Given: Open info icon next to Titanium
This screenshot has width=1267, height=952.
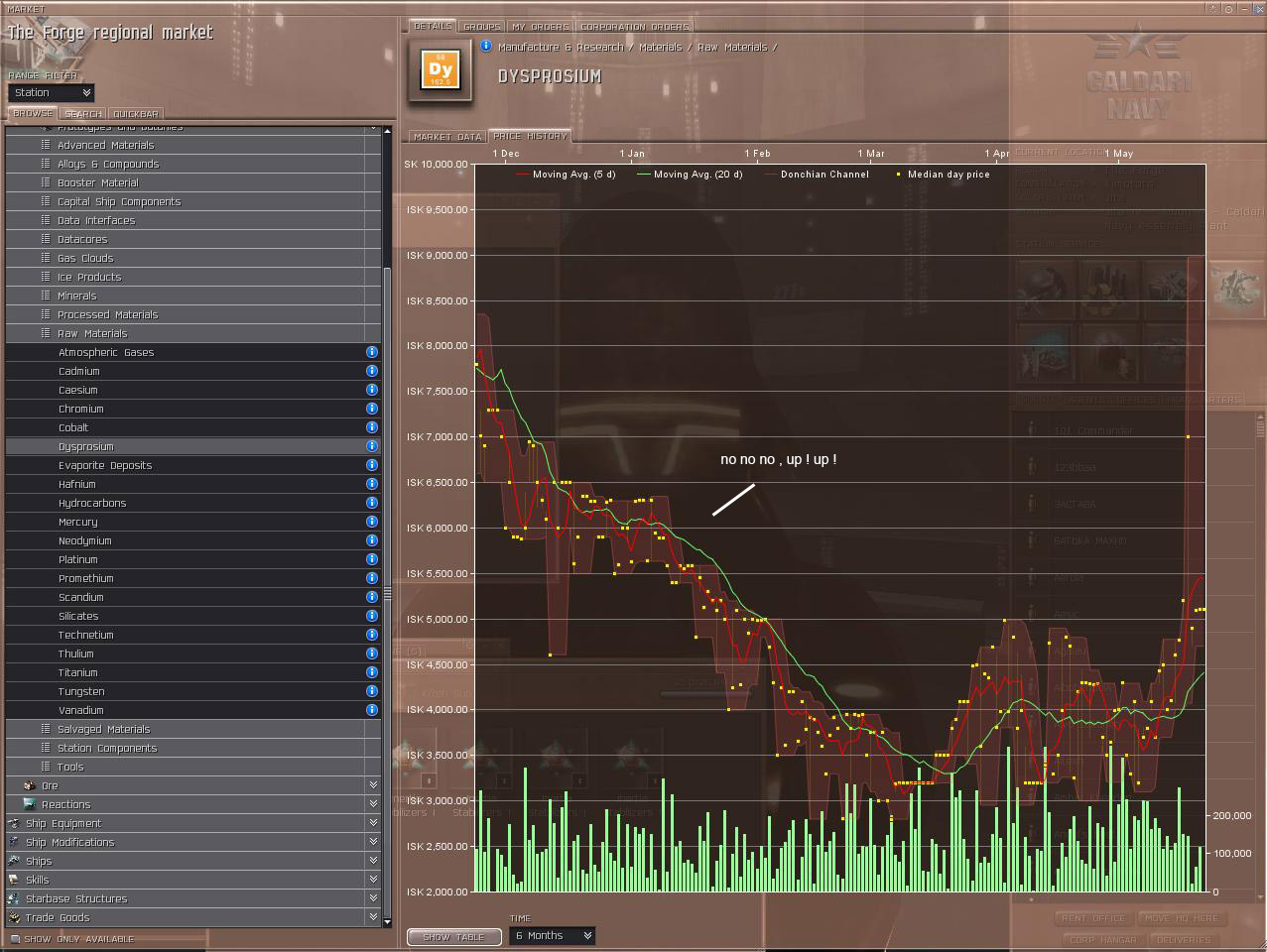Looking at the screenshot, I should pos(372,672).
